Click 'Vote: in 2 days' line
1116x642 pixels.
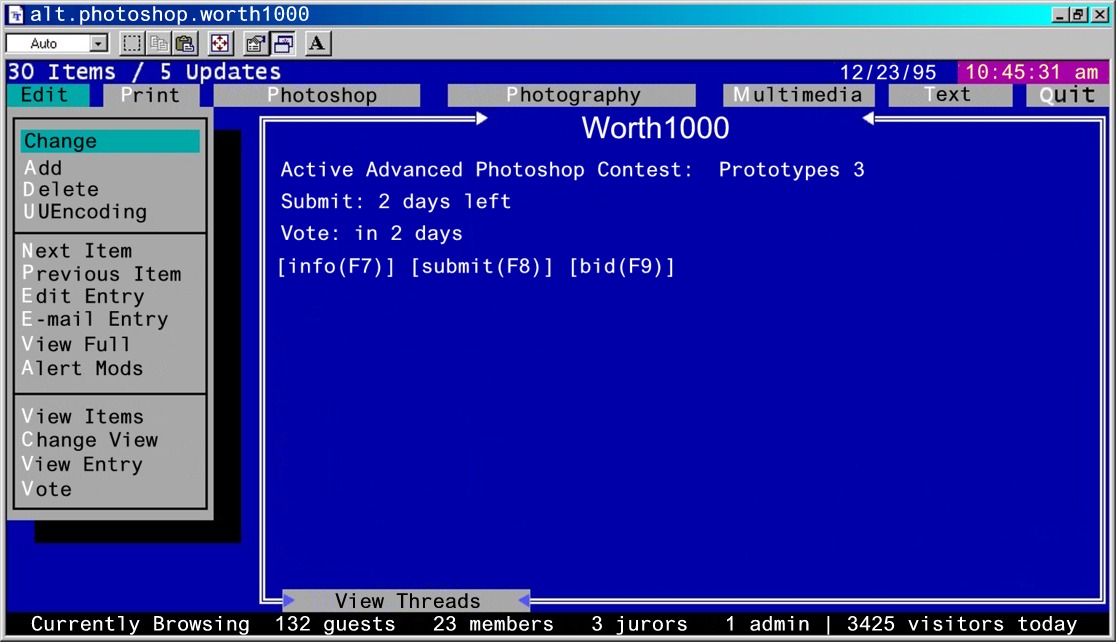coord(372,233)
